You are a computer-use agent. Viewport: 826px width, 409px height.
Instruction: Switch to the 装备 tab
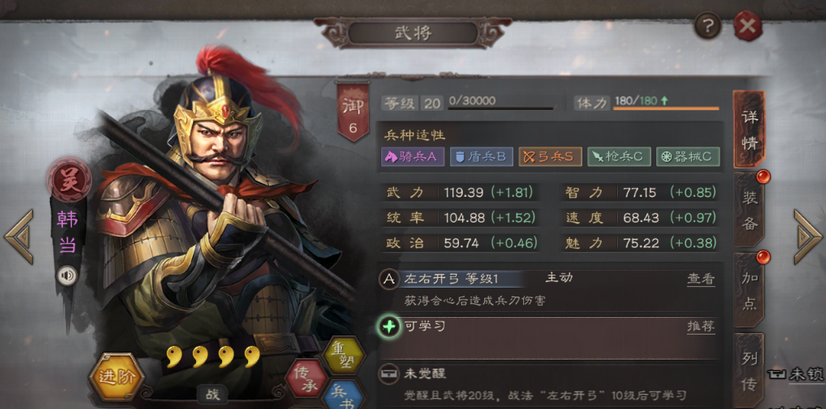click(x=750, y=210)
